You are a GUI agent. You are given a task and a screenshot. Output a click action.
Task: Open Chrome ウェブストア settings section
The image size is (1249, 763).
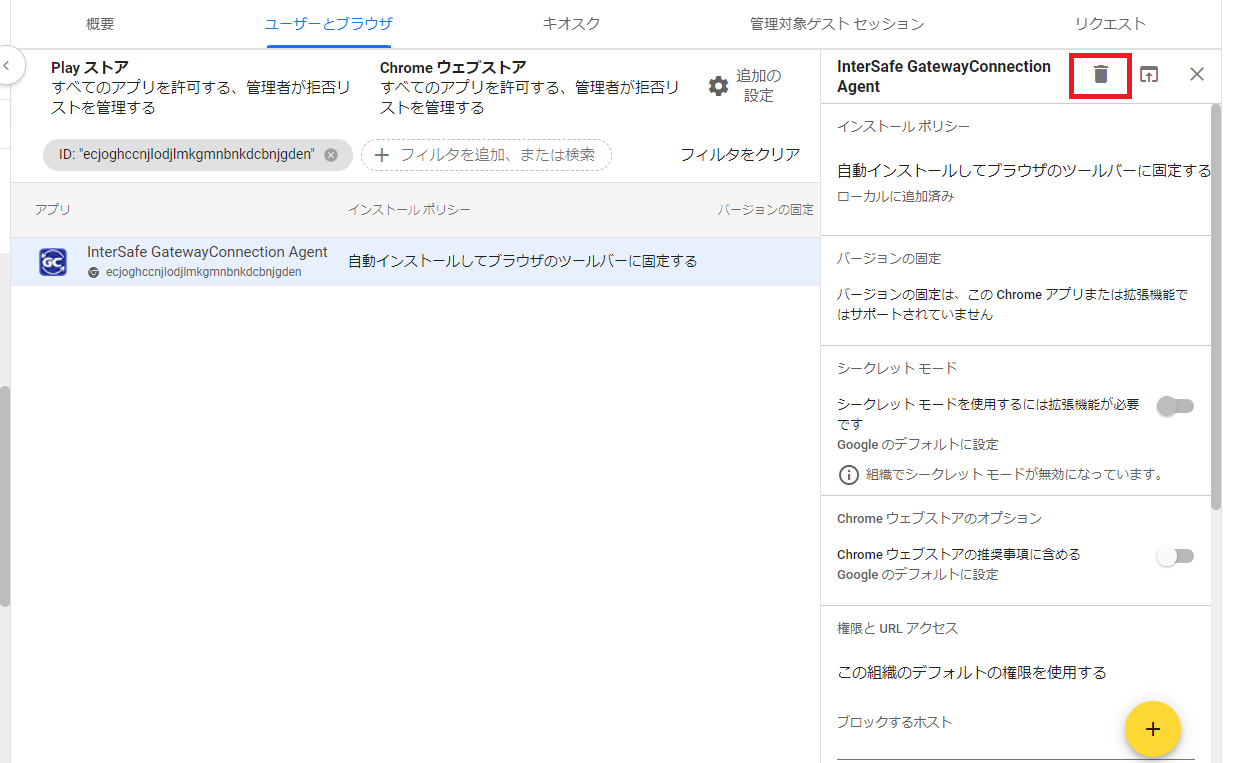[x=530, y=87]
